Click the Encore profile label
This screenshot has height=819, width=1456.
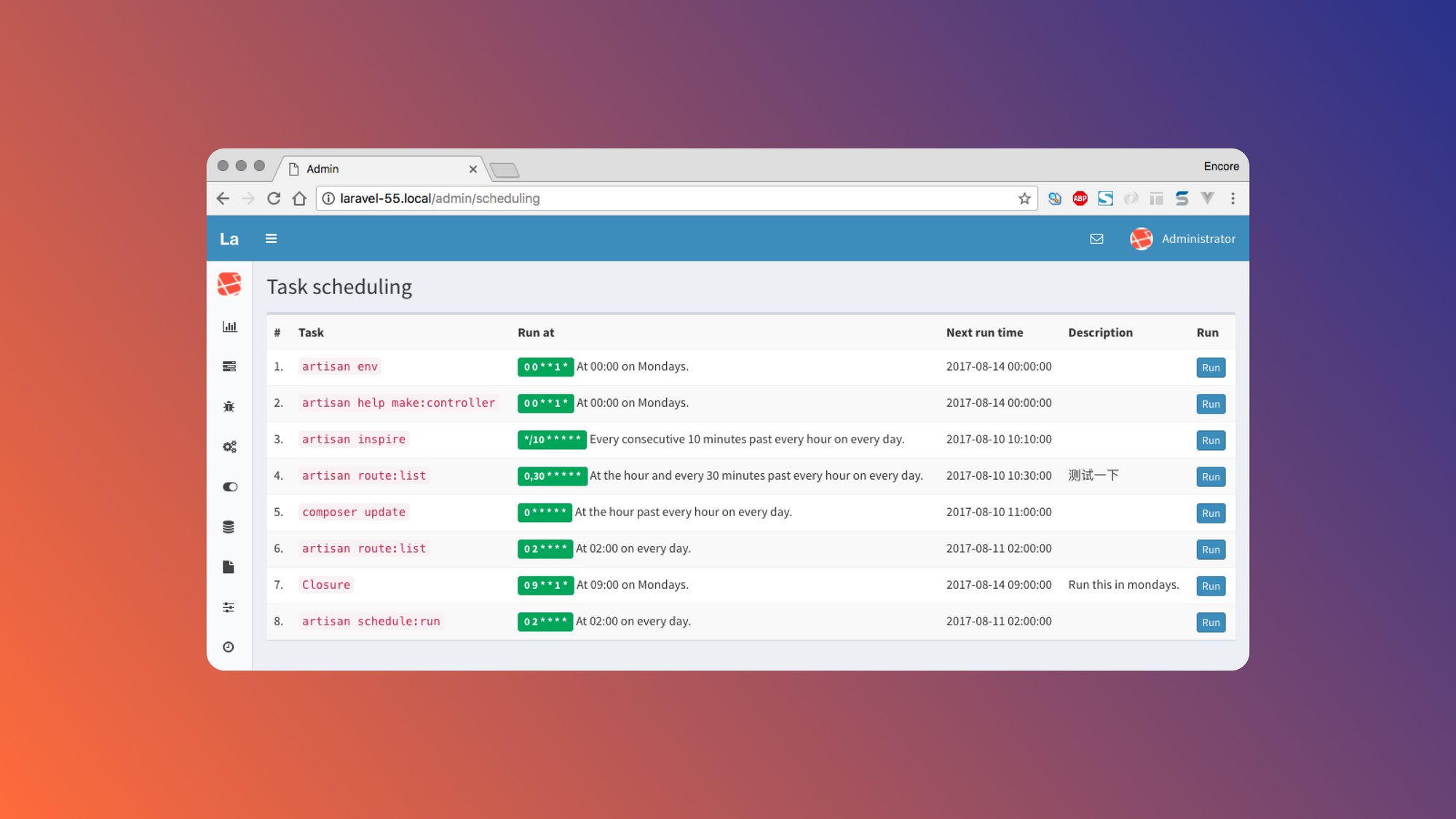point(1221,167)
